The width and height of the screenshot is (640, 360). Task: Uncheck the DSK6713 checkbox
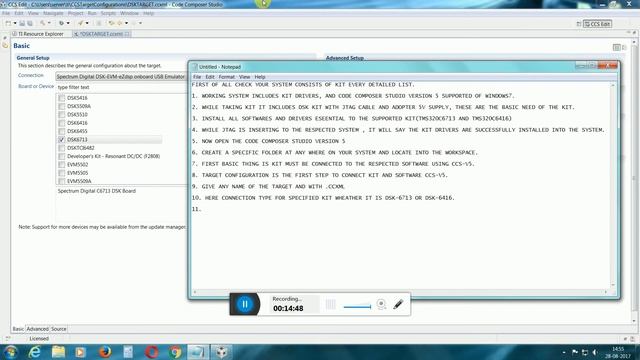(62, 140)
